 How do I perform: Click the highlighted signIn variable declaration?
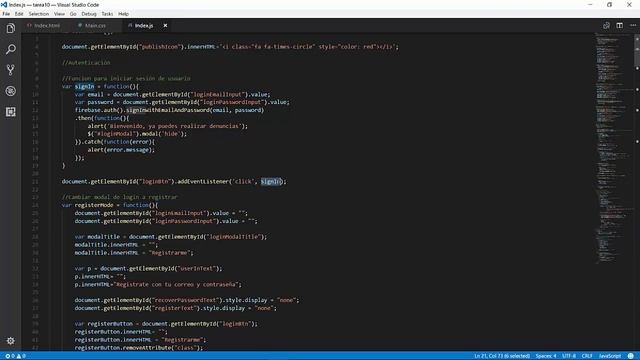coord(84,87)
